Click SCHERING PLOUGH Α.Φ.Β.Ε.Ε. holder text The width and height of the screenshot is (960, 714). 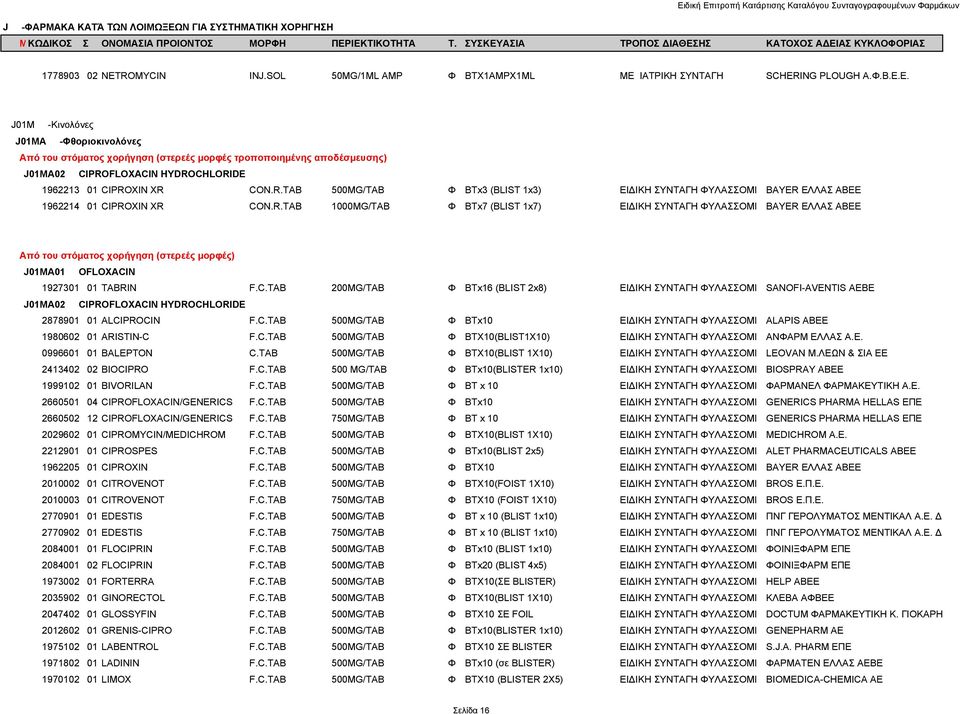click(837, 76)
